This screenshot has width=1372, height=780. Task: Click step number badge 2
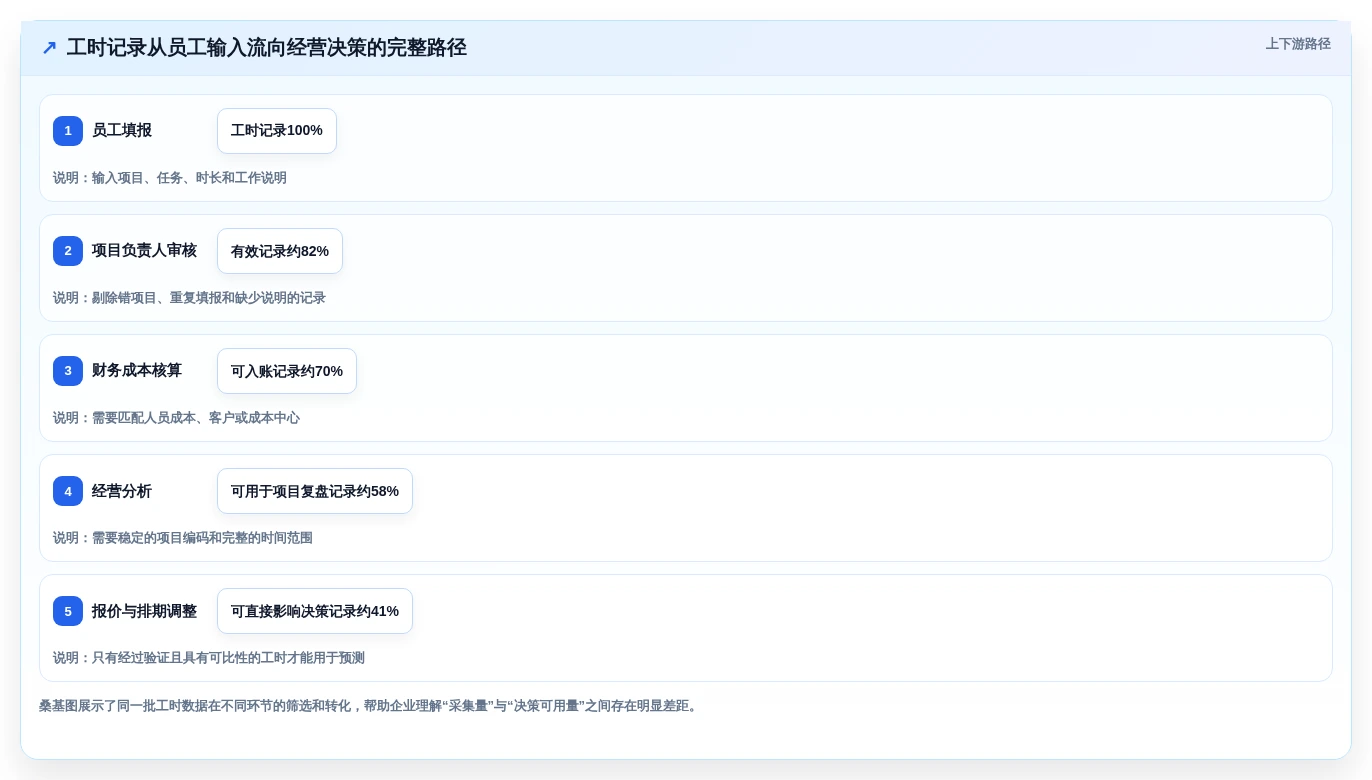pyautogui.click(x=68, y=251)
